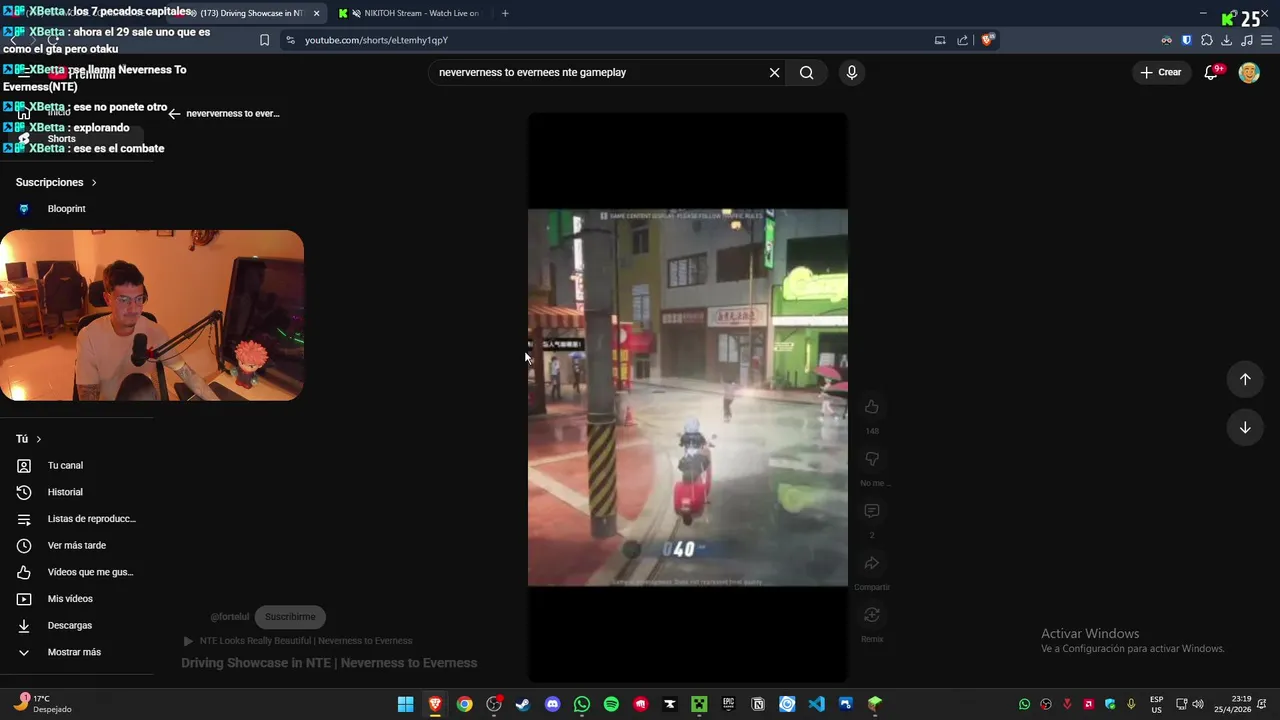Open the browser extensions puzzle icon

tap(1207, 40)
